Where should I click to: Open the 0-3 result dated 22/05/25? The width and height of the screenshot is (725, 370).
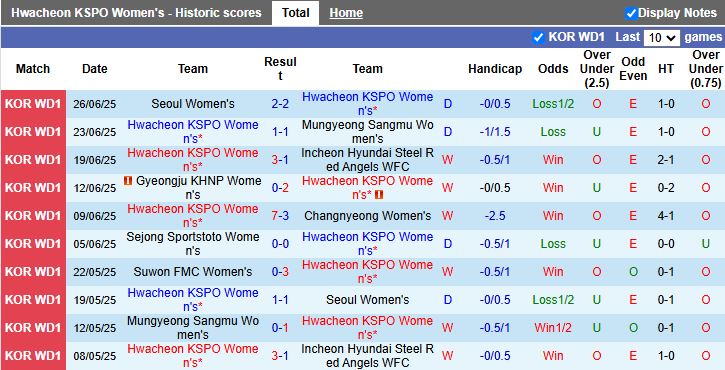coord(280,272)
